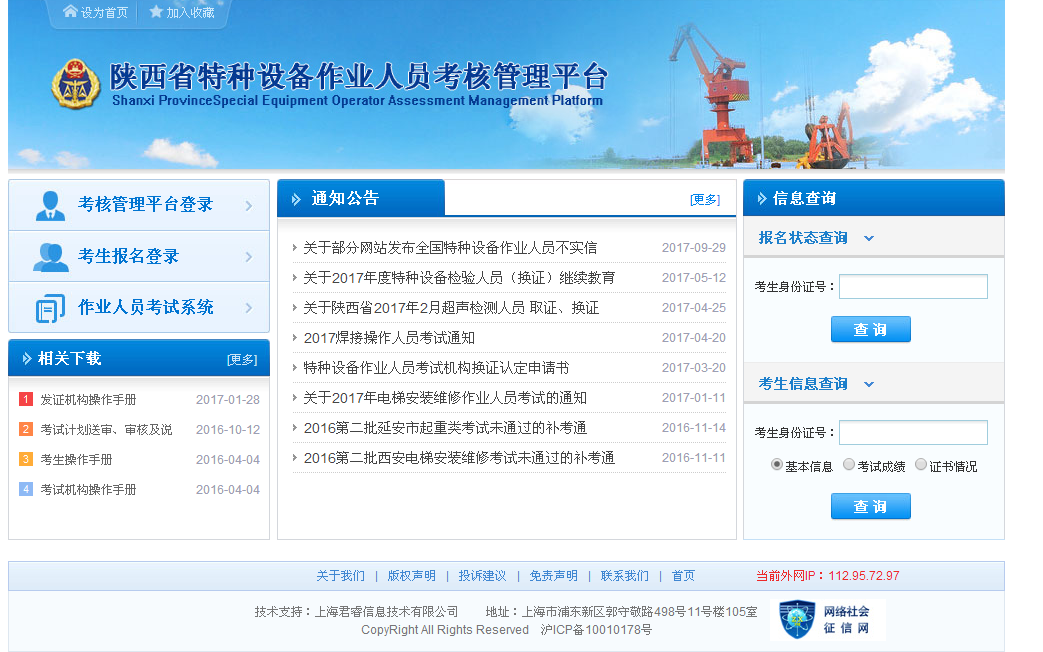Click the home icon beside 设为首页
This screenshot has height=652, width=1043.
point(70,12)
